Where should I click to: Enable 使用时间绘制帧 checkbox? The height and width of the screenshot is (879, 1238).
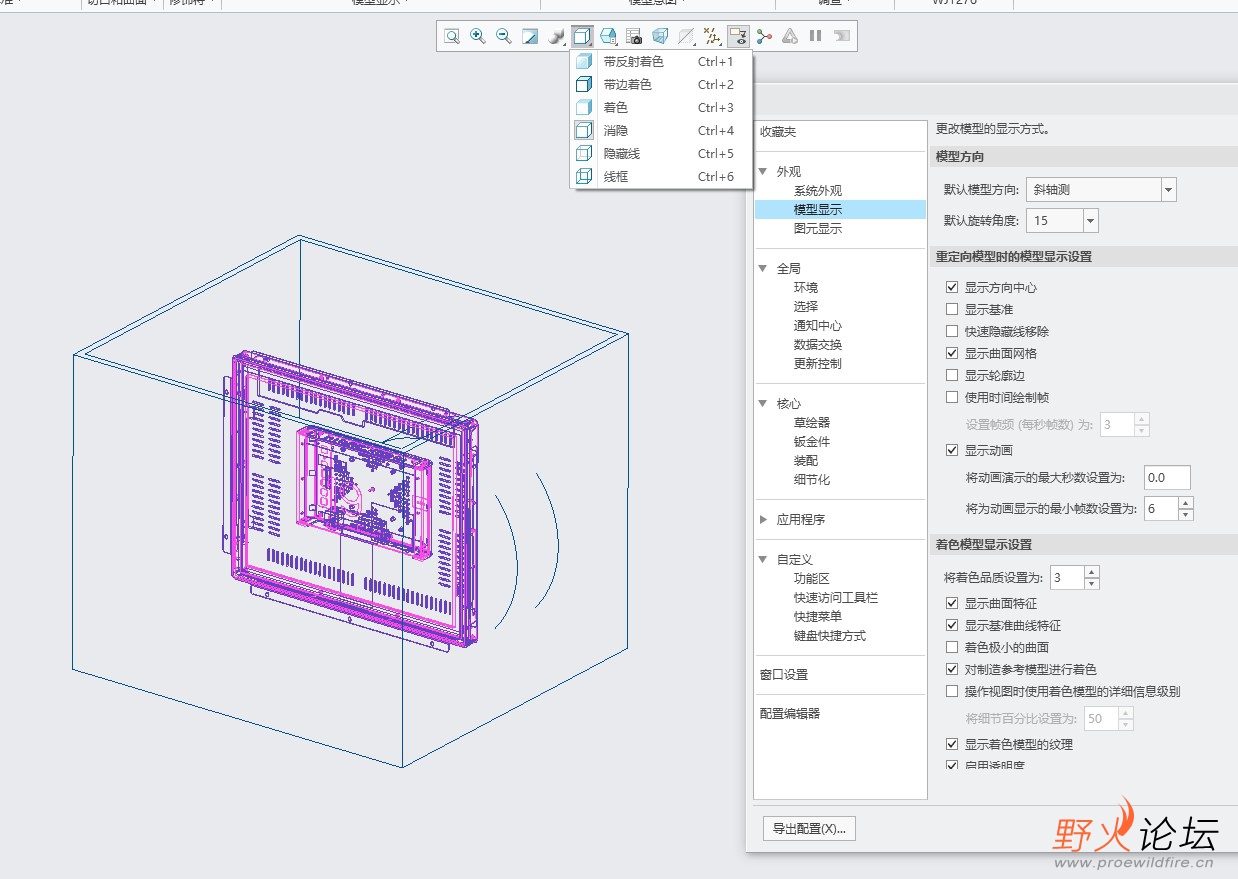pyautogui.click(x=952, y=398)
